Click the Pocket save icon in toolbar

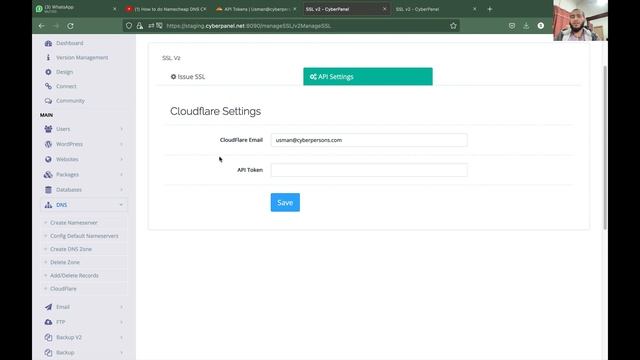click(512, 26)
